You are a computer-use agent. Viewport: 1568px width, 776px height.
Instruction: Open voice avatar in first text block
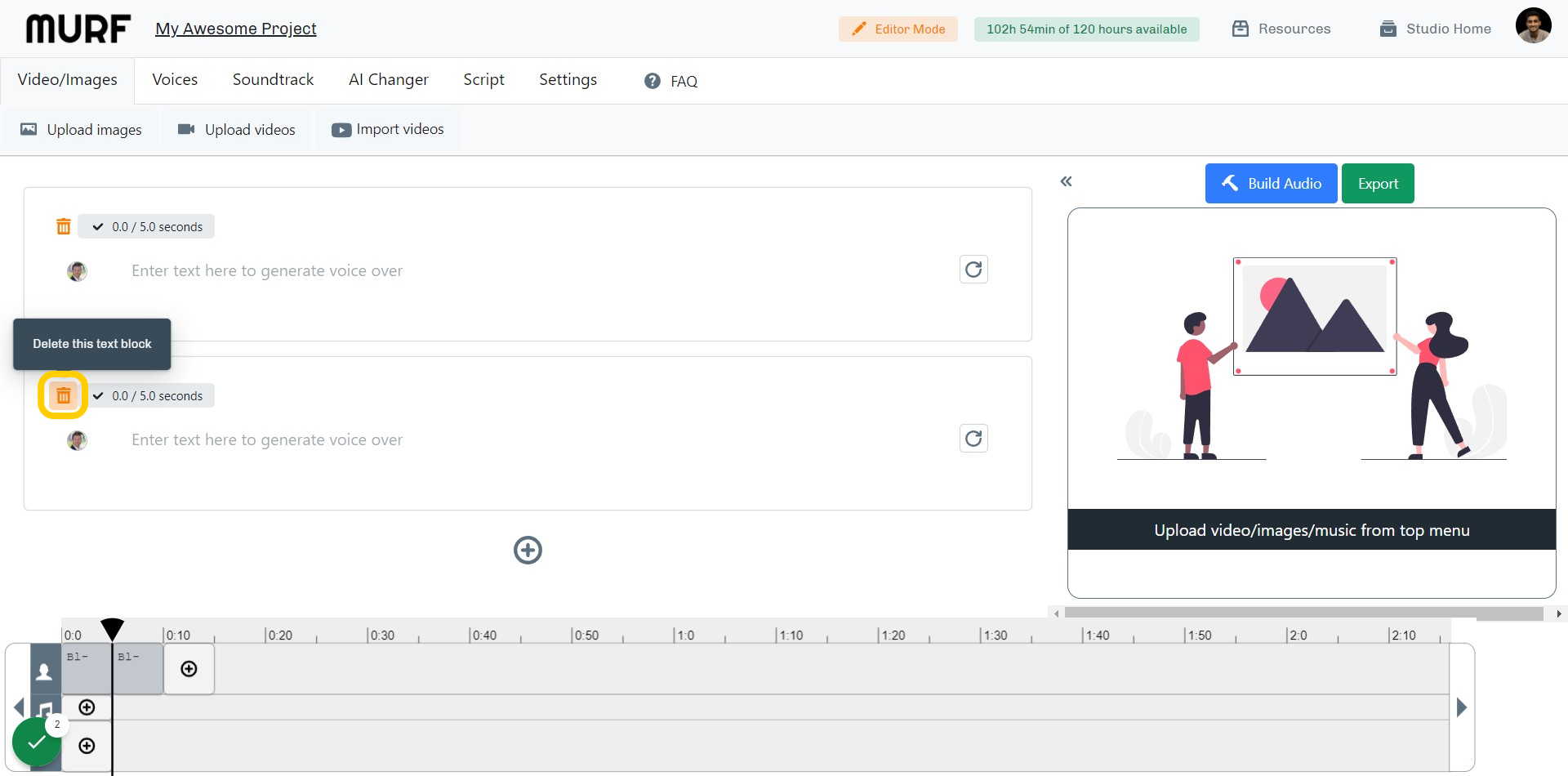[77, 271]
